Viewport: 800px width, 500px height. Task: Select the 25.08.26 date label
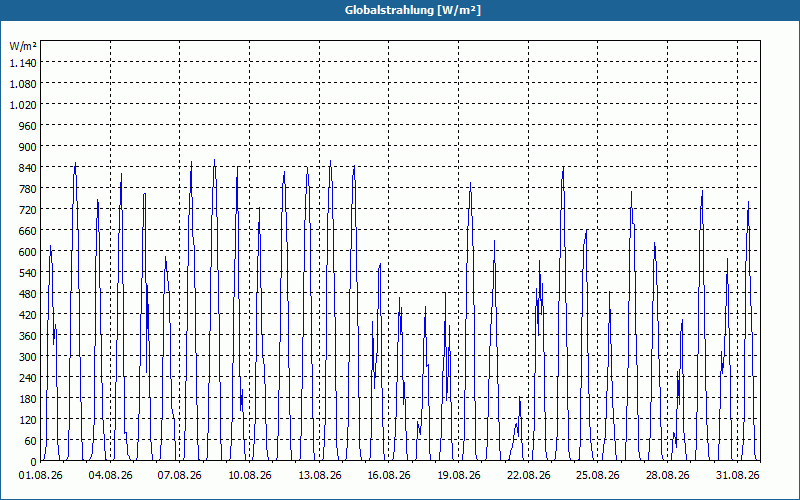click(598, 476)
